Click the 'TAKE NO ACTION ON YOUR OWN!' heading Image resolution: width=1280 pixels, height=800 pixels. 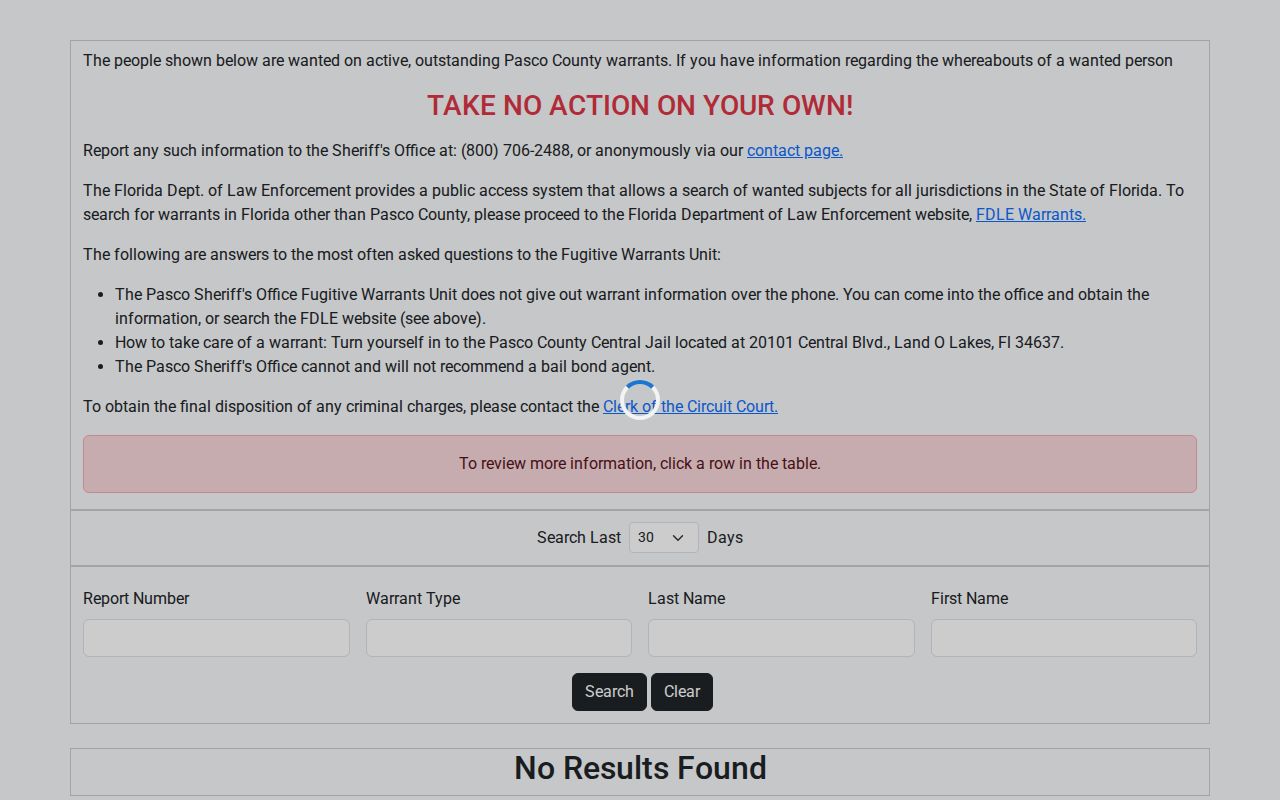pyautogui.click(x=640, y=105)
